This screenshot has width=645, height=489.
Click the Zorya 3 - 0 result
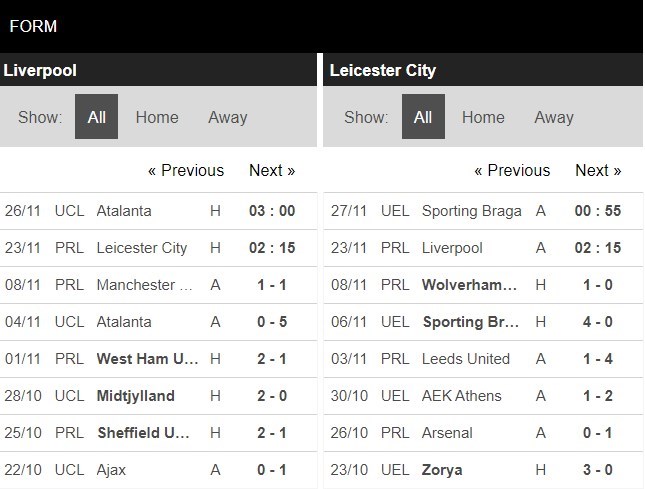tap(598, 469)
